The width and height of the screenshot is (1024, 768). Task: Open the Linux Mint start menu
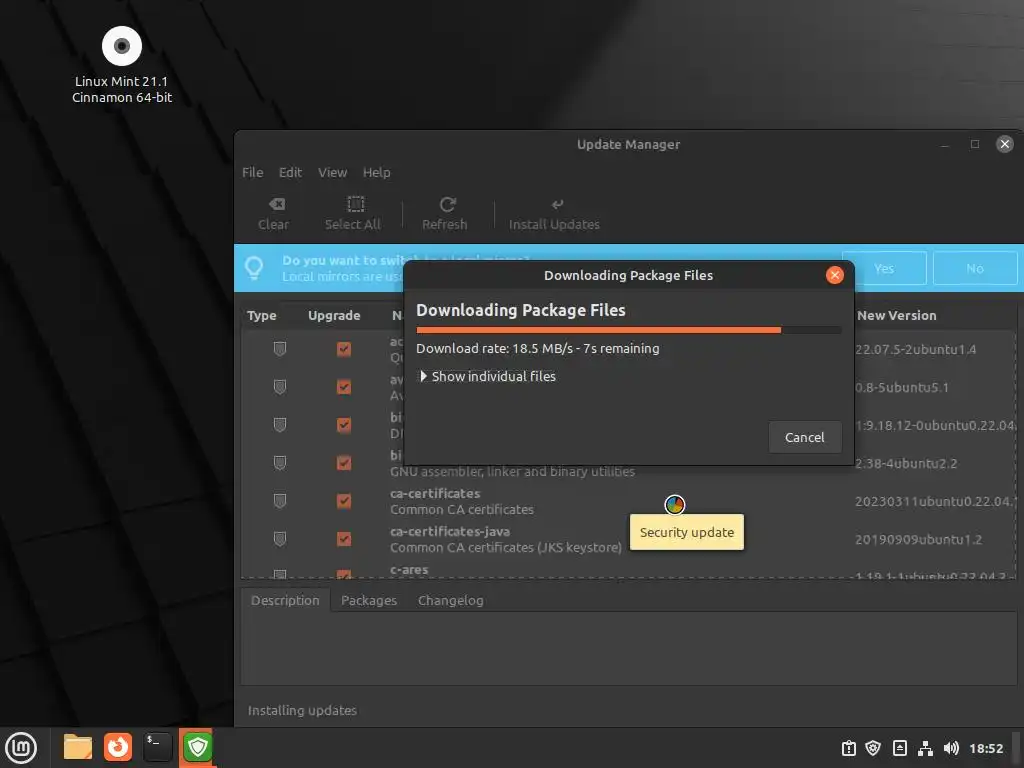(22, 747)
